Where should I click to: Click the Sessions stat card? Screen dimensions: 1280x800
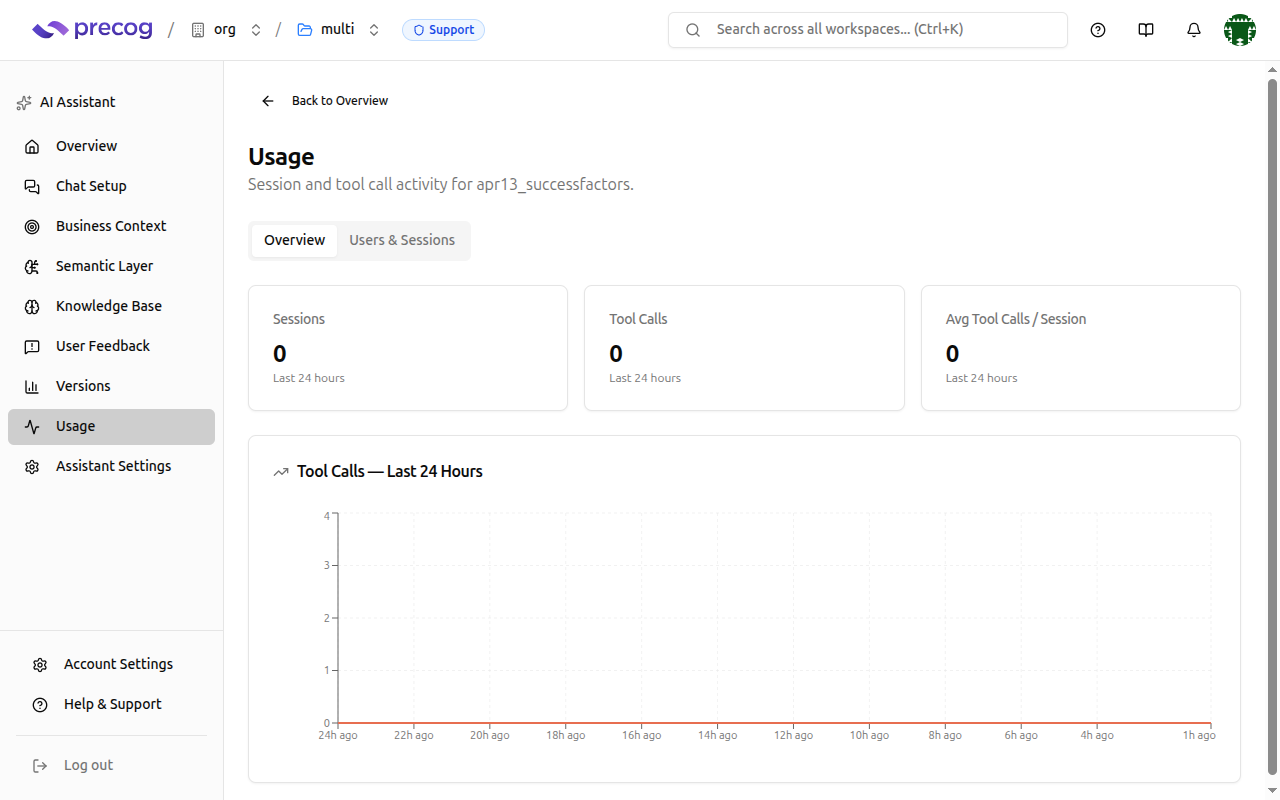pyautogui.click(x=408, y=348)
